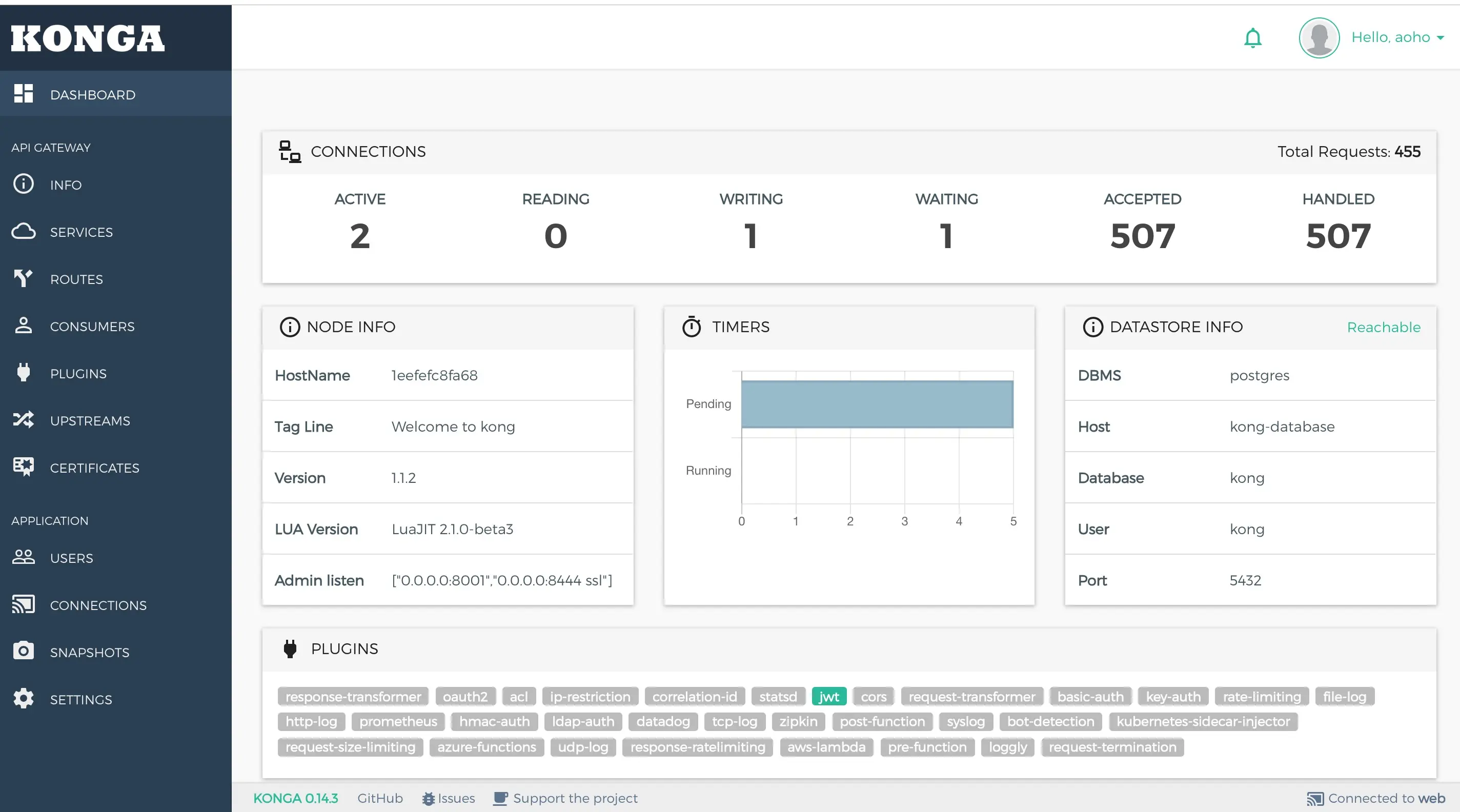Click the notification bell icon
The height and width of the screenshot is (812, 1460).
point(1252,38)
